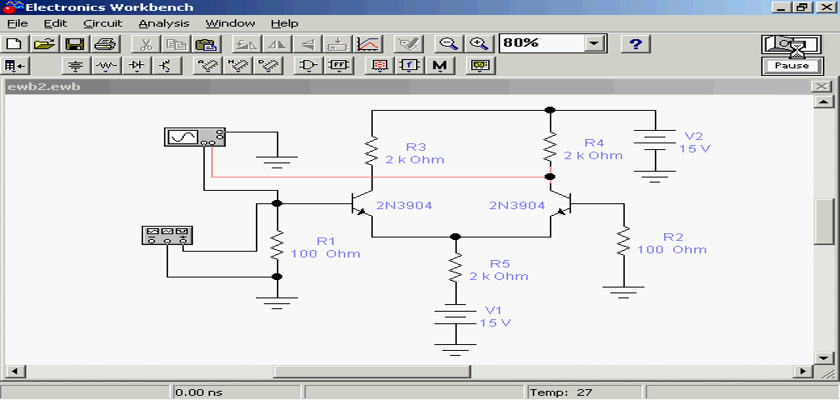Open the Indicators parts bin

click(x=379, y=66)
